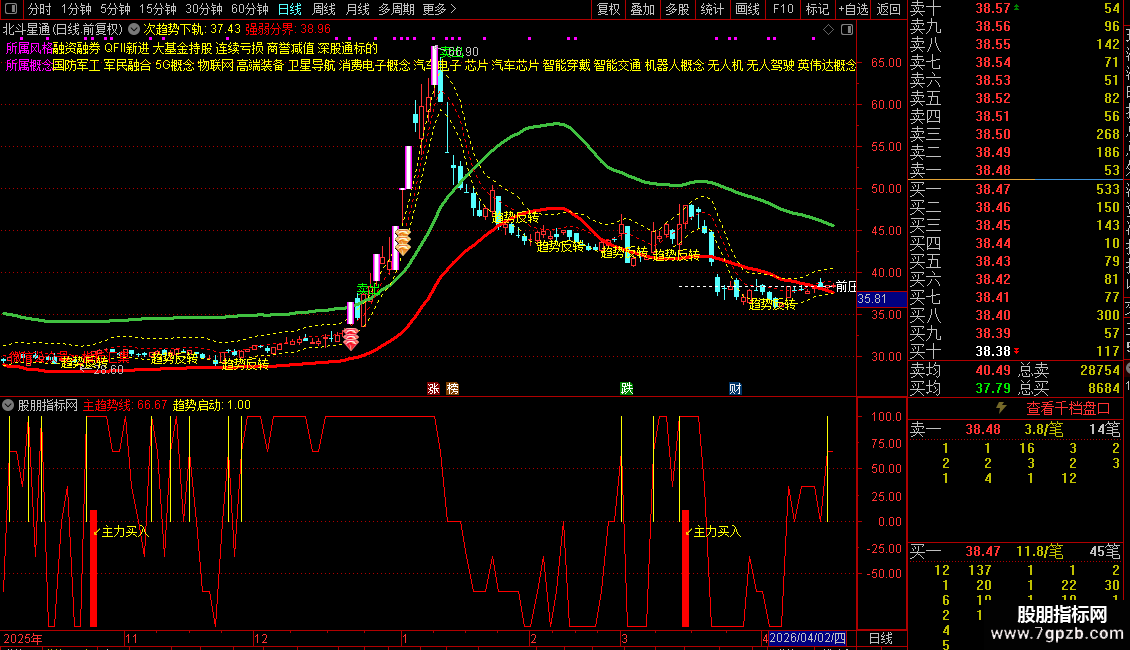The height and width of the screenshot is (650, 1130).
Task: Open the 查看千档盘口 link
Action: [1068, 409]
